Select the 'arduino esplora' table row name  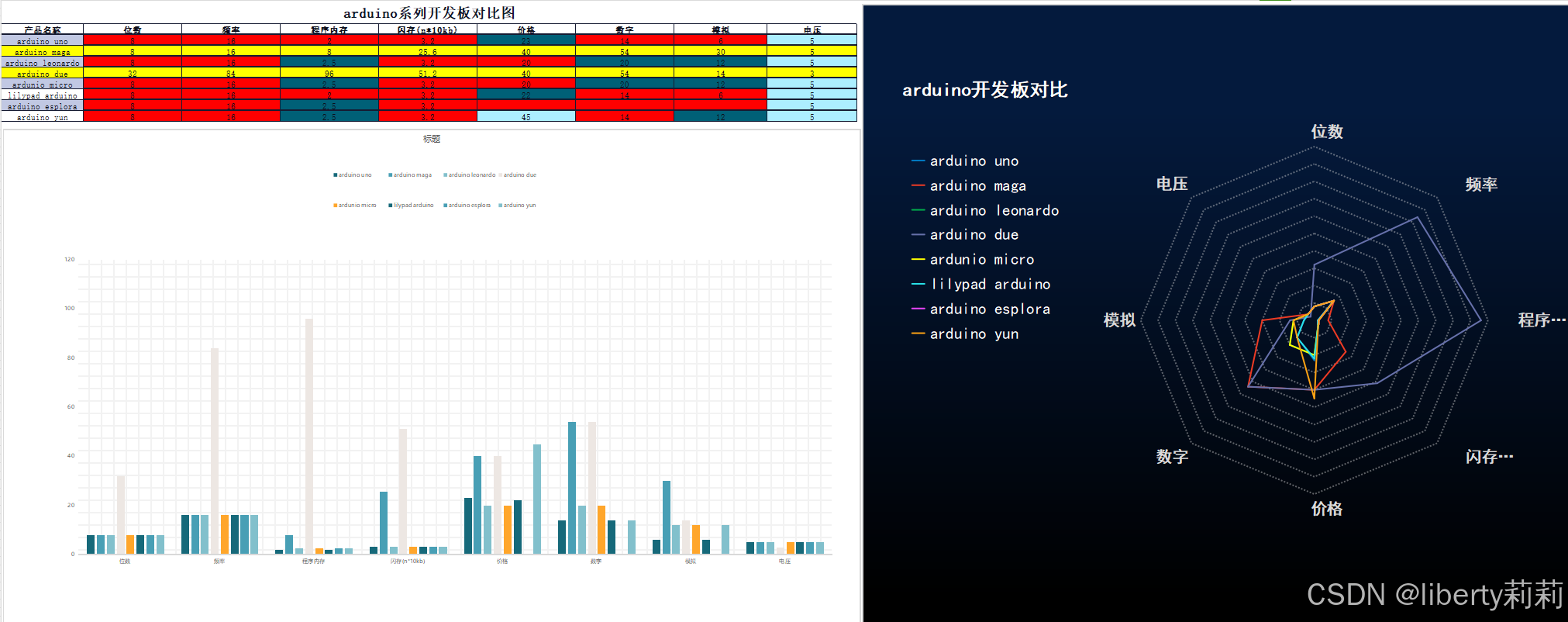point(43,105)
